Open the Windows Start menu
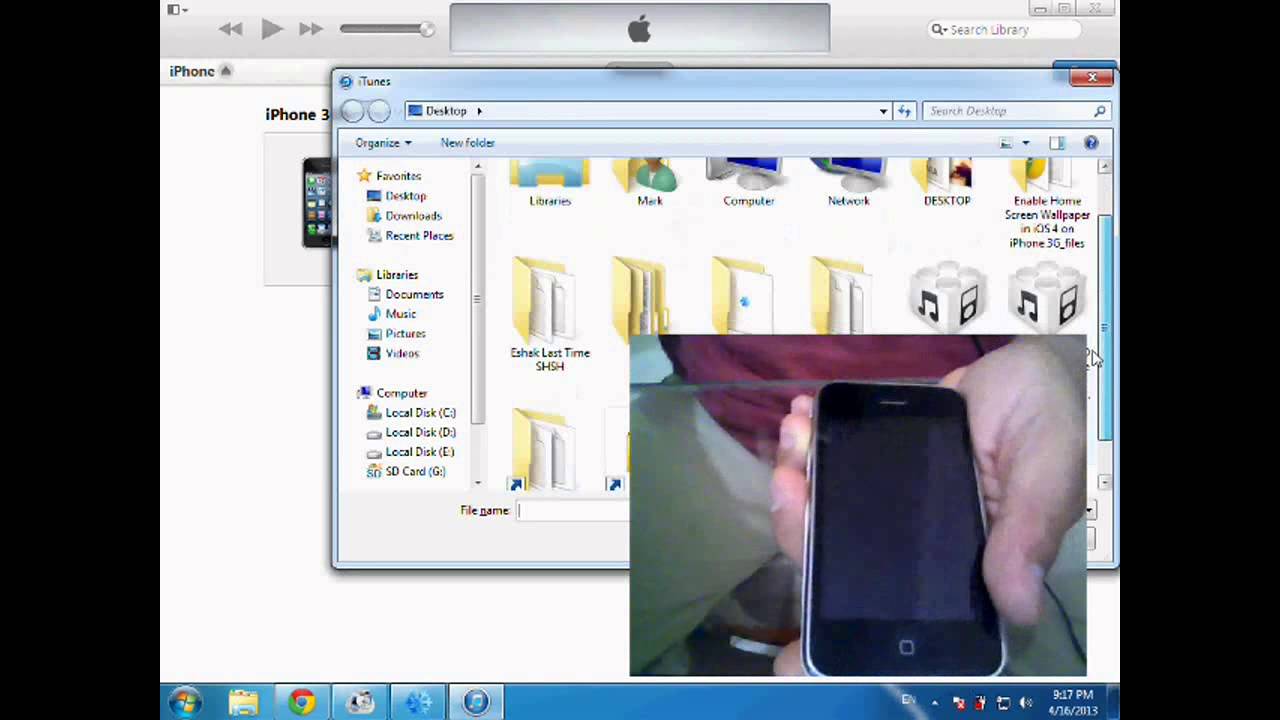Screen dimensions: 1280x720 point(186,702)
